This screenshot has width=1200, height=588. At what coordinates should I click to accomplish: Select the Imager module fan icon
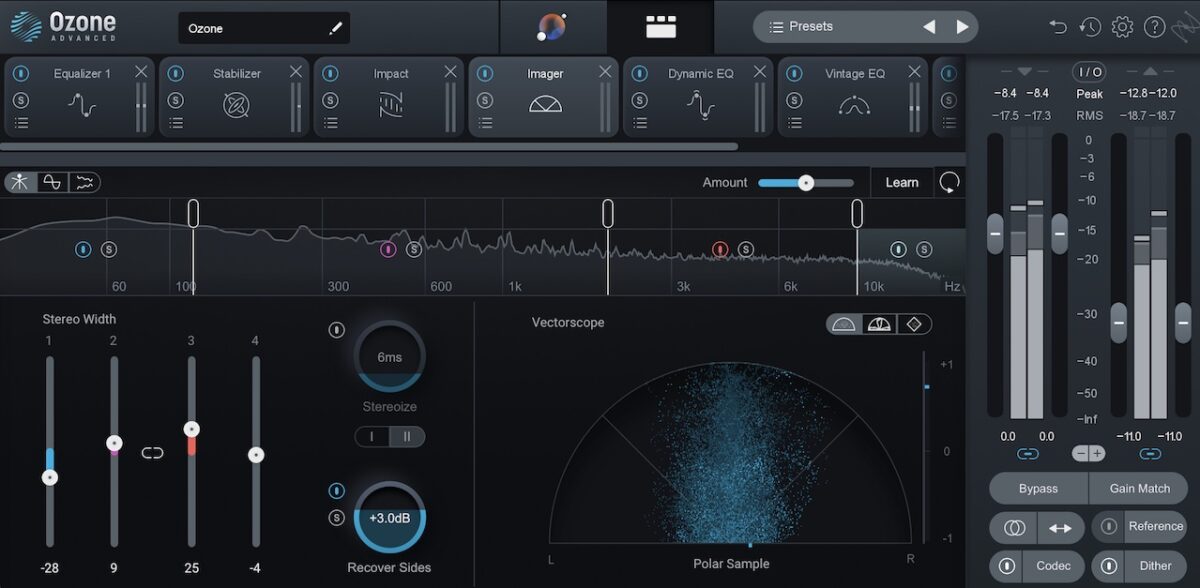click(x=545, y=104)
